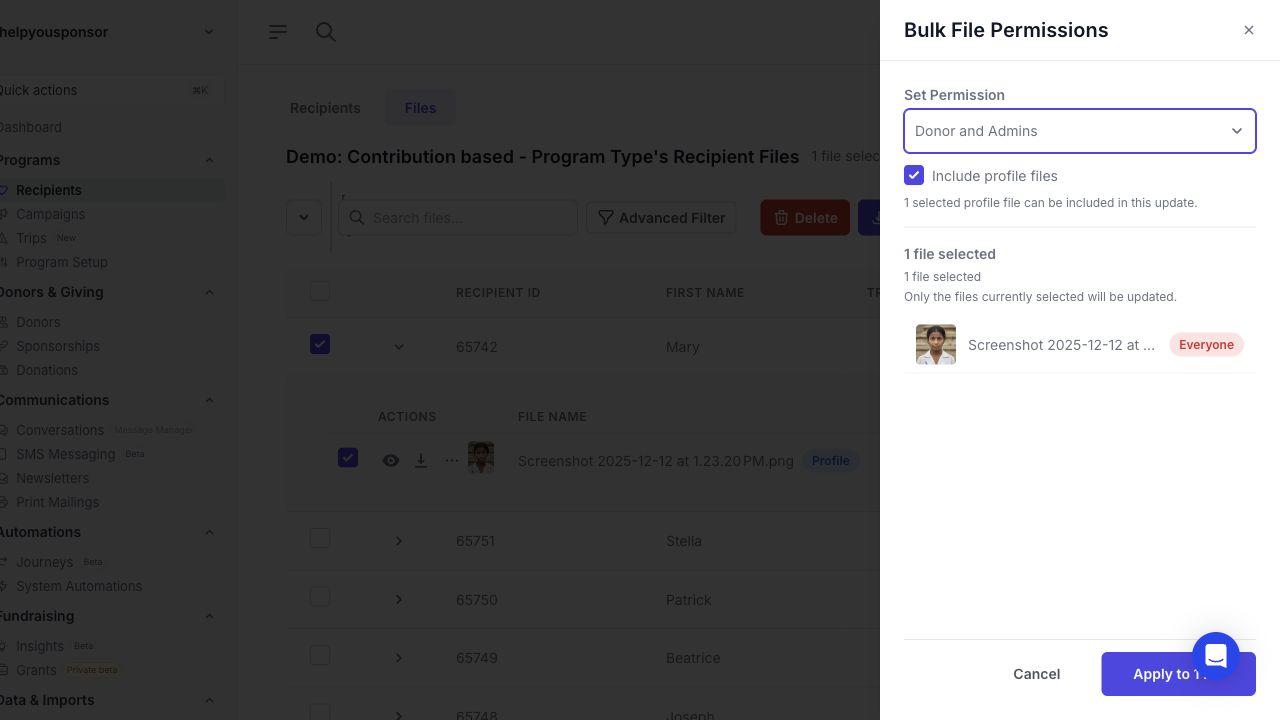Open Newsletters in the sidebar
Screen dimensions: 1280x720
coord(52,478)
